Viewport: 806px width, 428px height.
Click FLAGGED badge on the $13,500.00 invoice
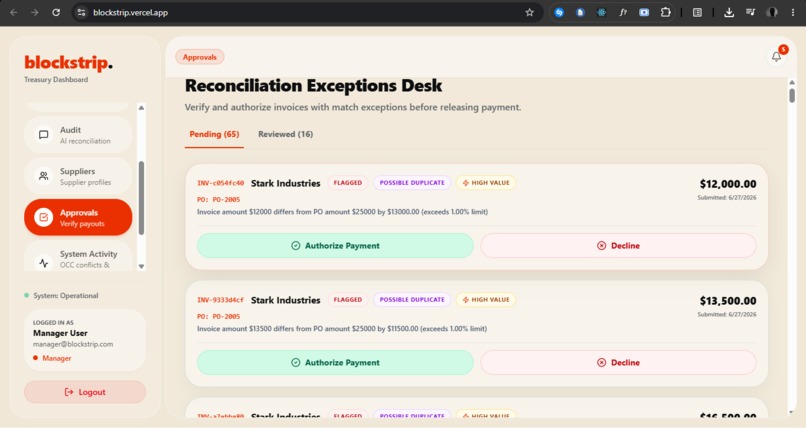[x=348, y=300]
